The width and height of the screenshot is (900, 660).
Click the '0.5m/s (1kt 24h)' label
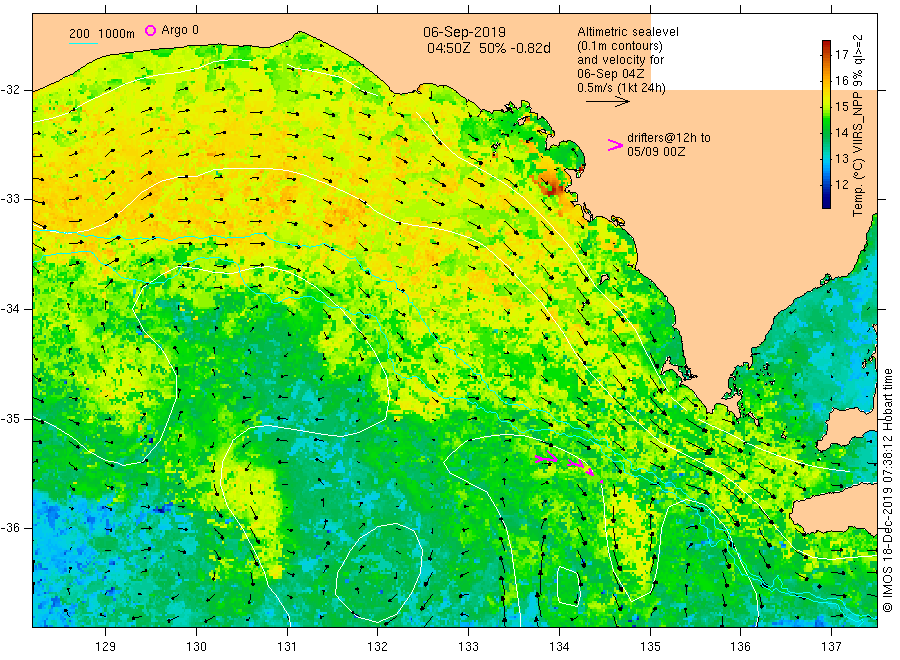621,88
